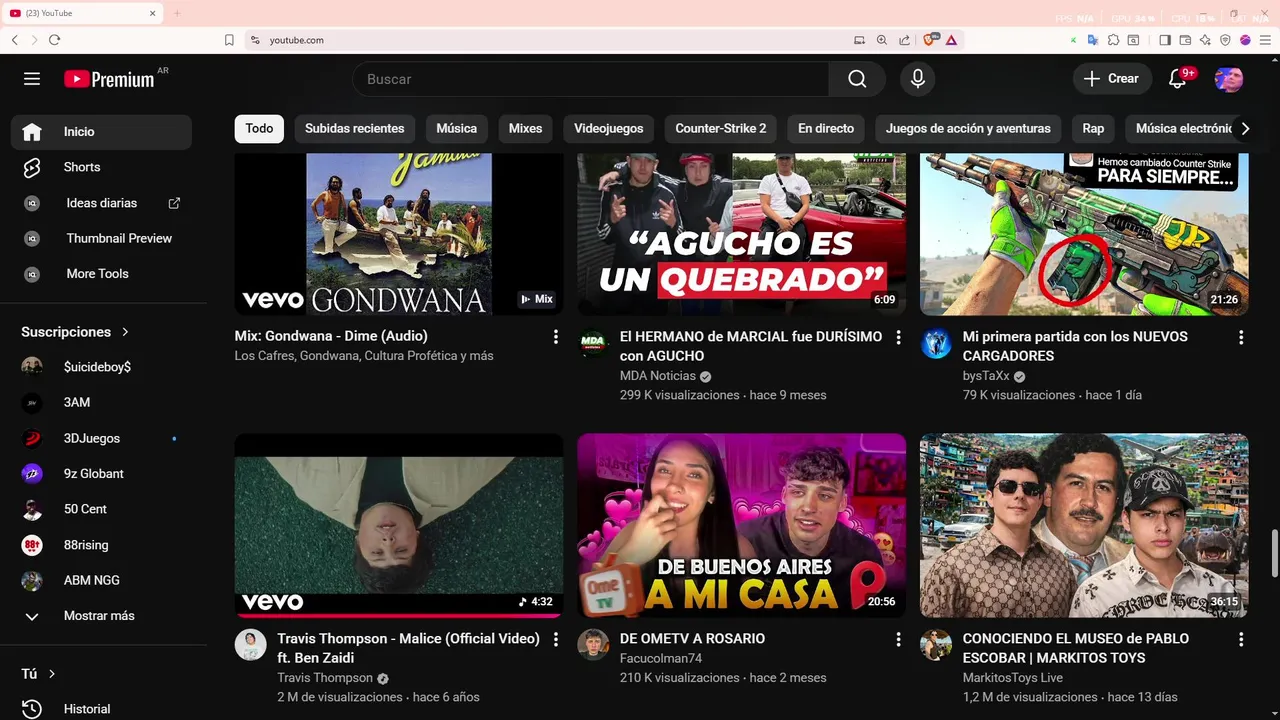Image resolution: width=1280 pixels, height=720 pixels.
Task: Expand Mostrar más subscriptions
Action: (101, 616)
